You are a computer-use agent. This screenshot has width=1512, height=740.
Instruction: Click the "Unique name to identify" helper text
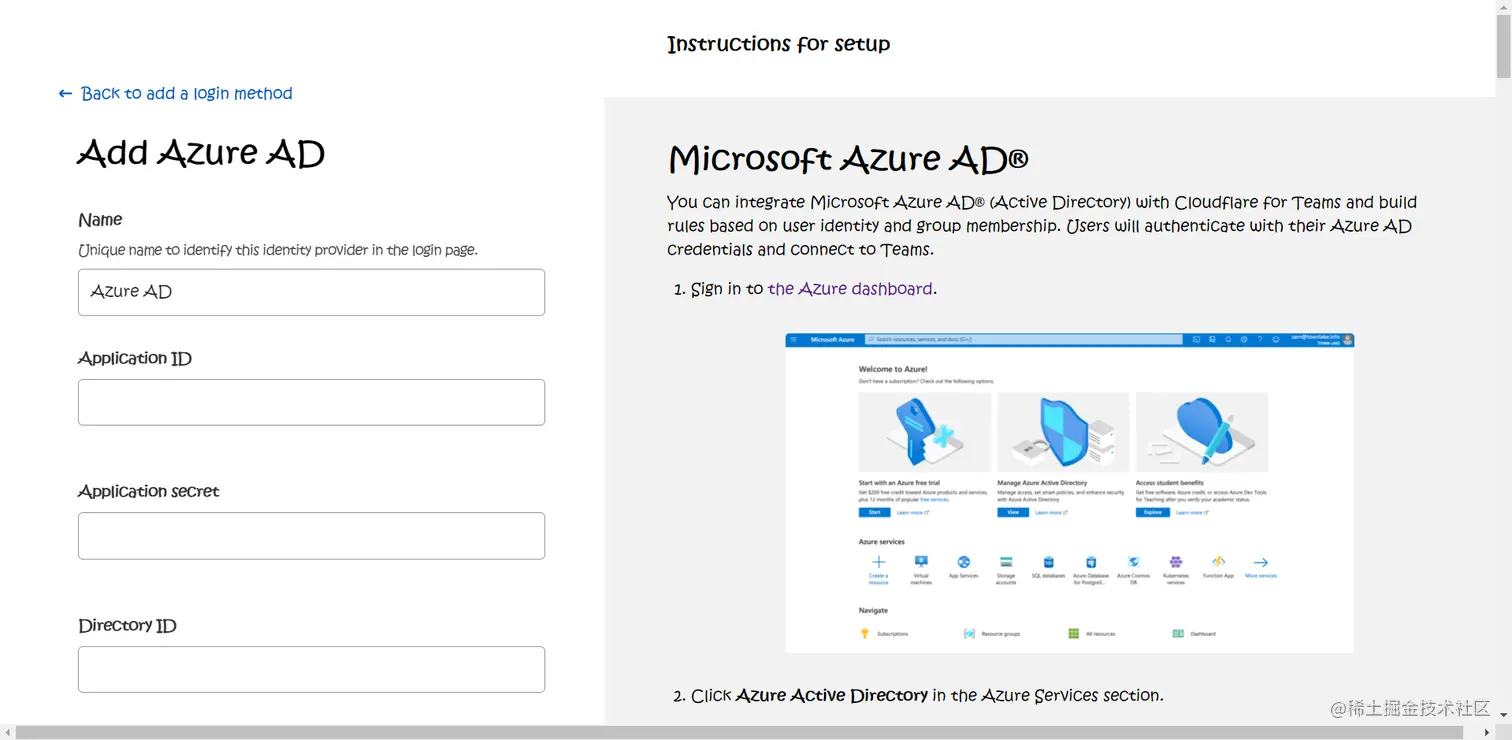[x=278, y=250]
